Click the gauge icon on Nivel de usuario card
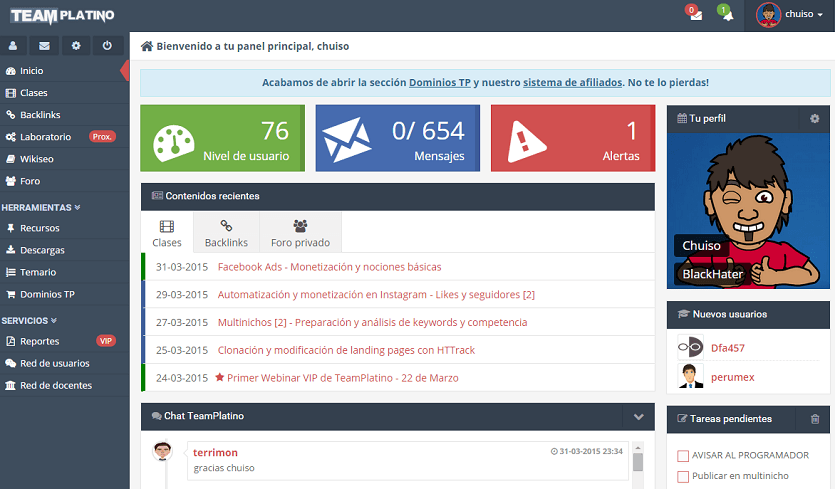The image size is (835, 489). 174,143
